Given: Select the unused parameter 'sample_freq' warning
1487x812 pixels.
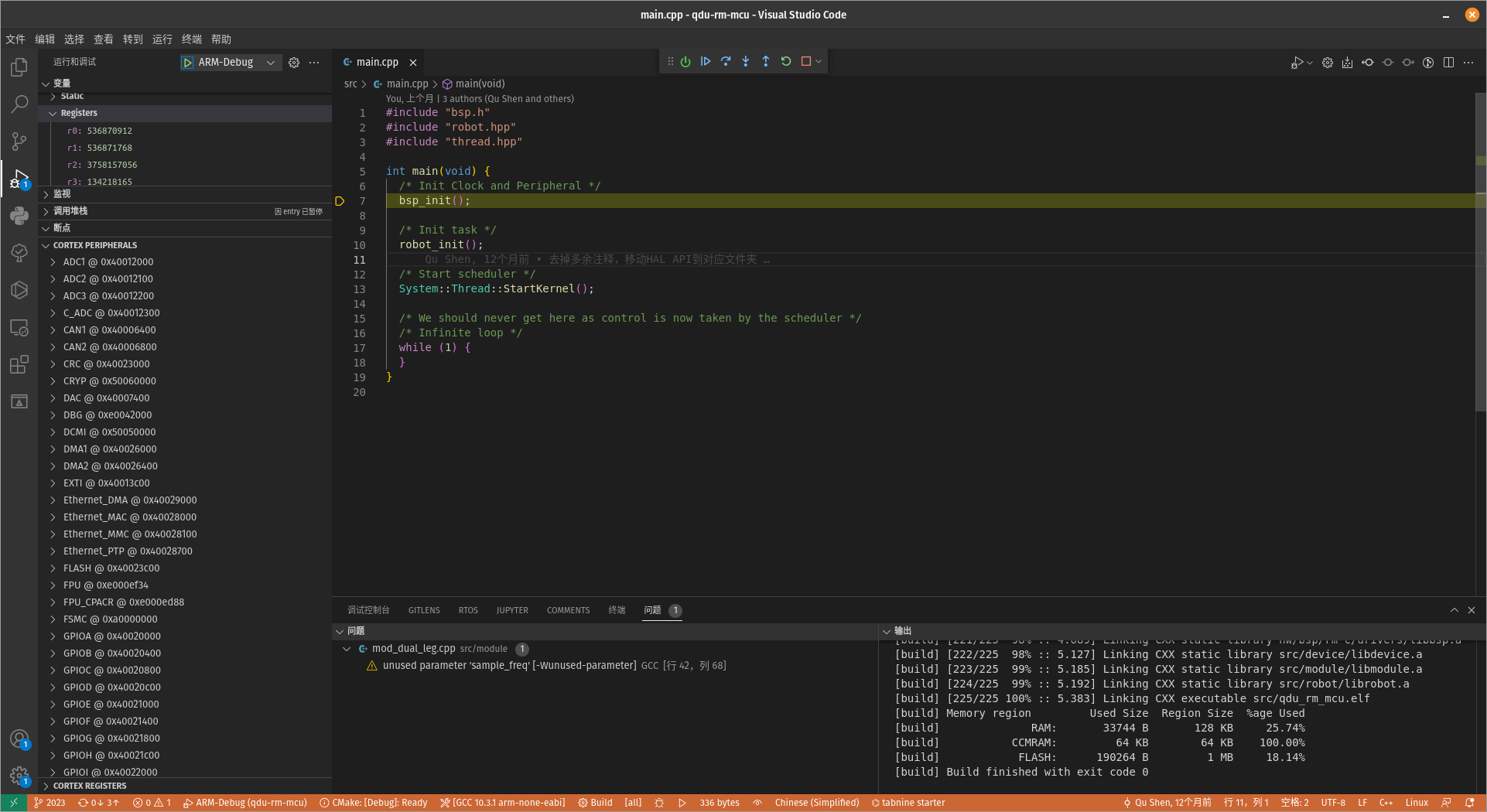Looking at the screenshot, I should tap(509, 666).
